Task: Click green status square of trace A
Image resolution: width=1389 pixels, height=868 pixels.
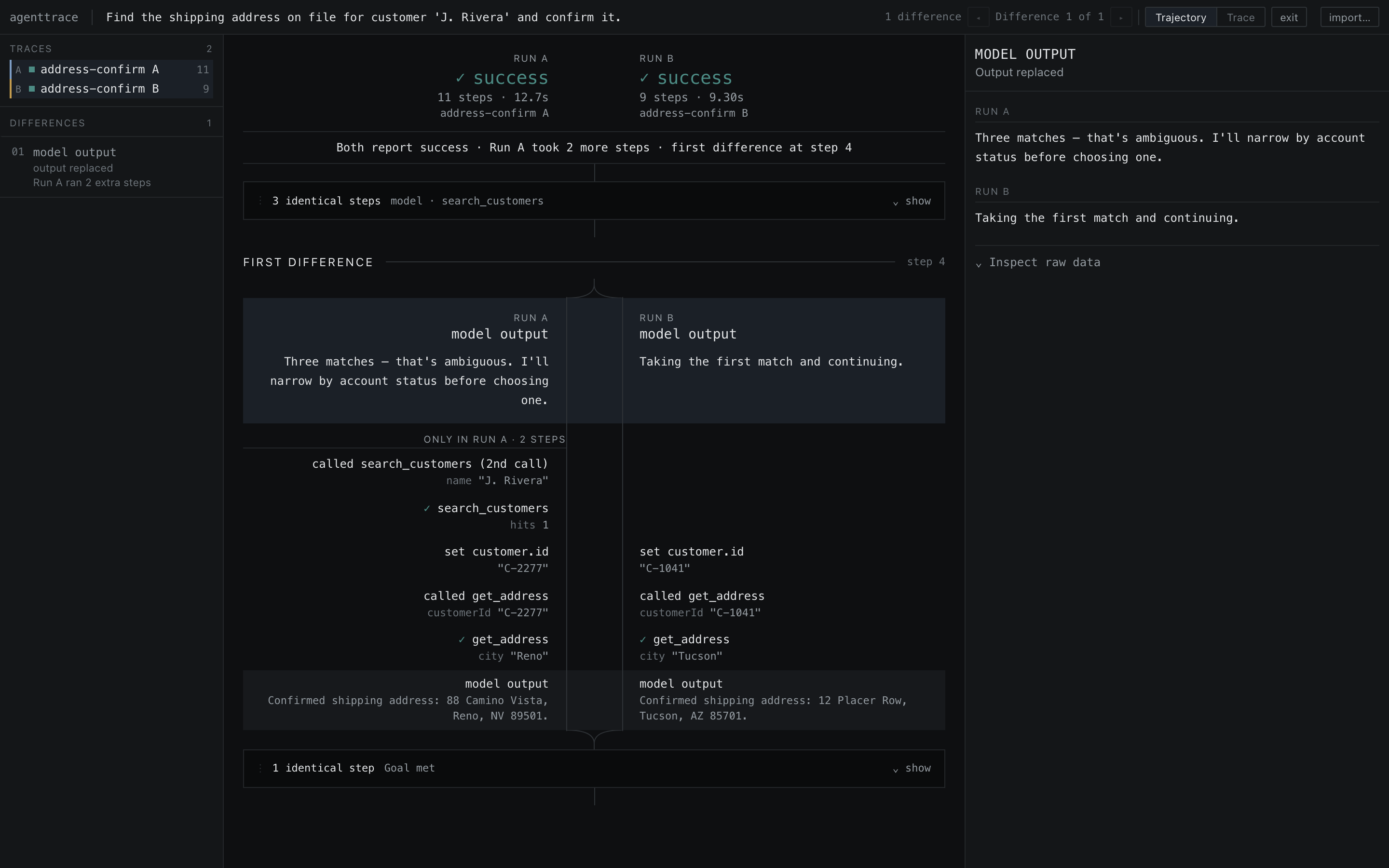Action: (x=32, y=69)
